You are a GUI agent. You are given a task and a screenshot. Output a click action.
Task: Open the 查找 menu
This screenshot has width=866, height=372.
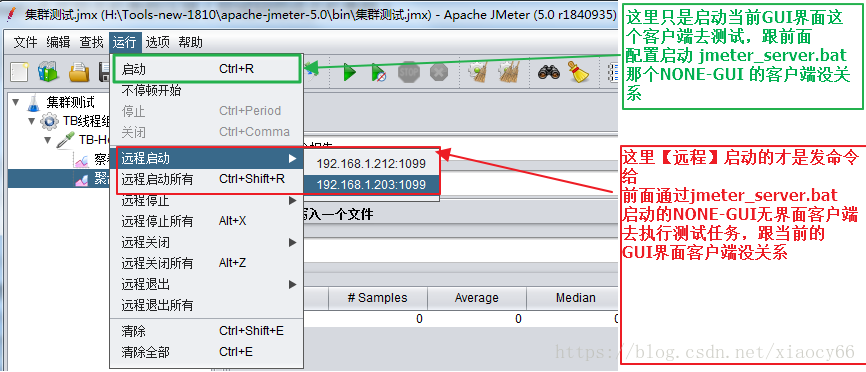pyautogui.click(x=91, y=42)
